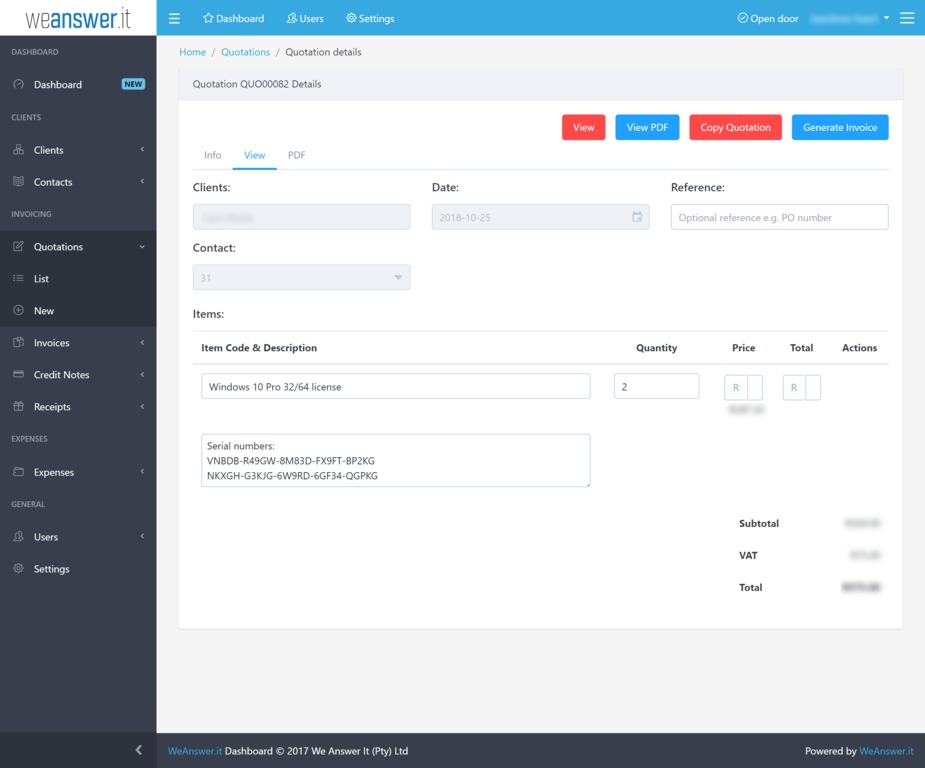
Task: Go to Home breadcrumb link
Action: (192, 52)
